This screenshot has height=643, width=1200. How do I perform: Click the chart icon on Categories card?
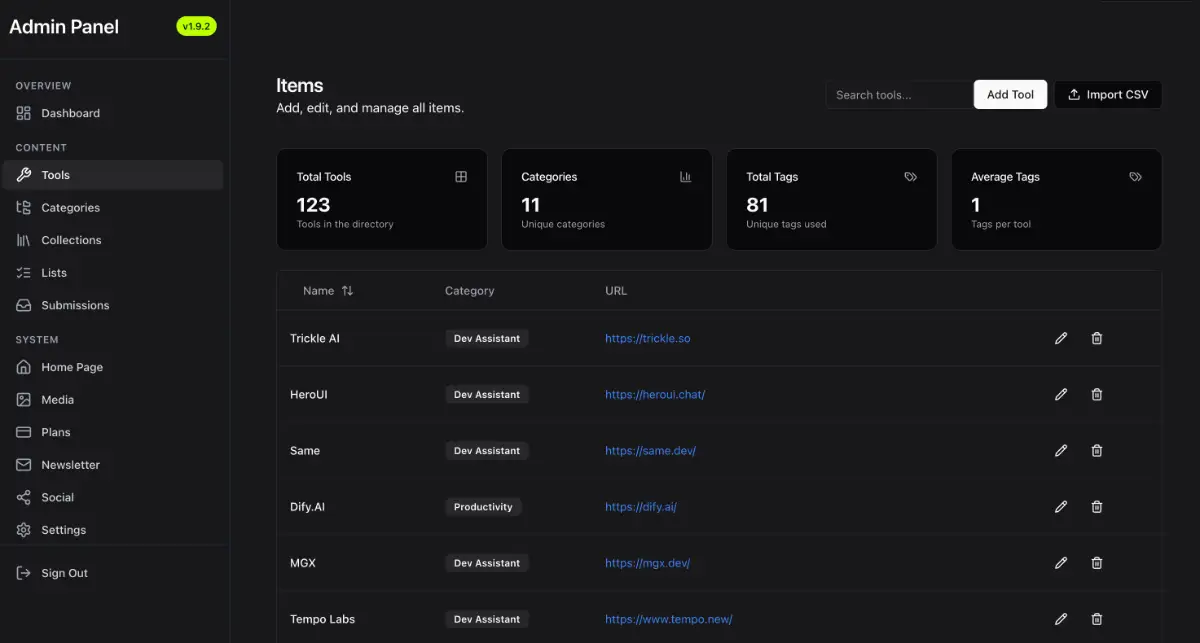click(685, 177)
